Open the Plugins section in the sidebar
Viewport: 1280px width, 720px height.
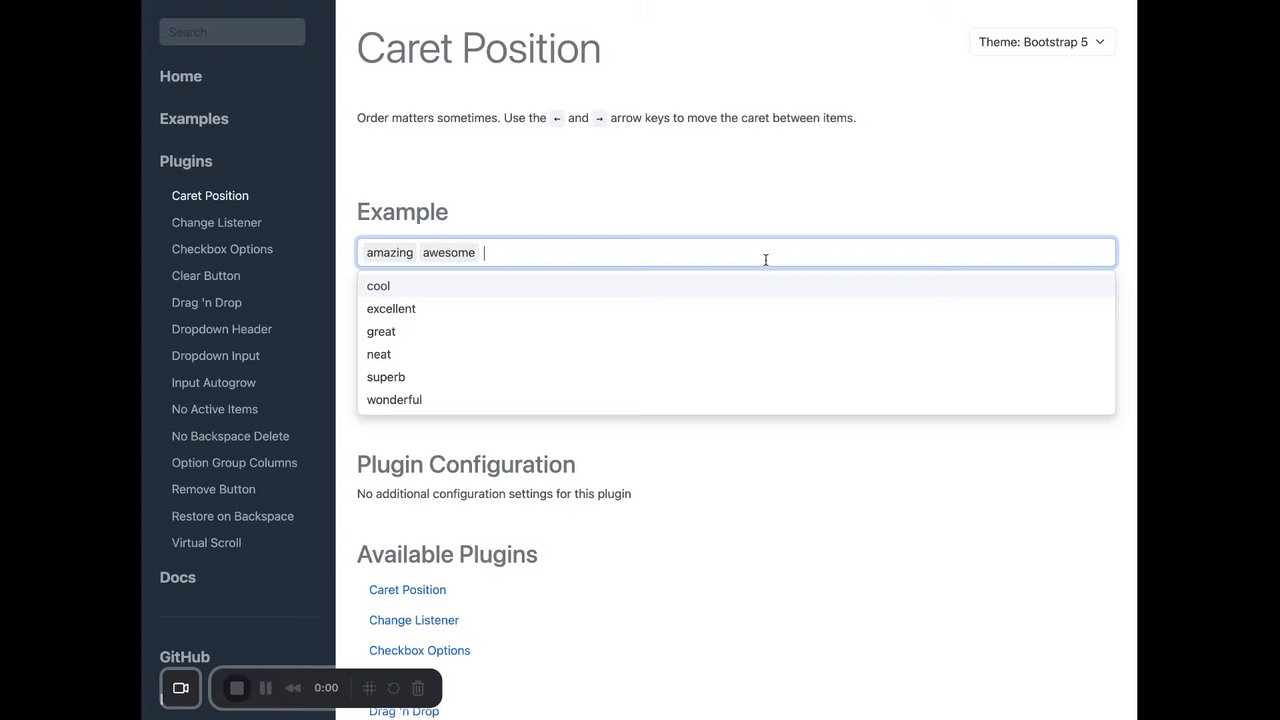point(186,161)
